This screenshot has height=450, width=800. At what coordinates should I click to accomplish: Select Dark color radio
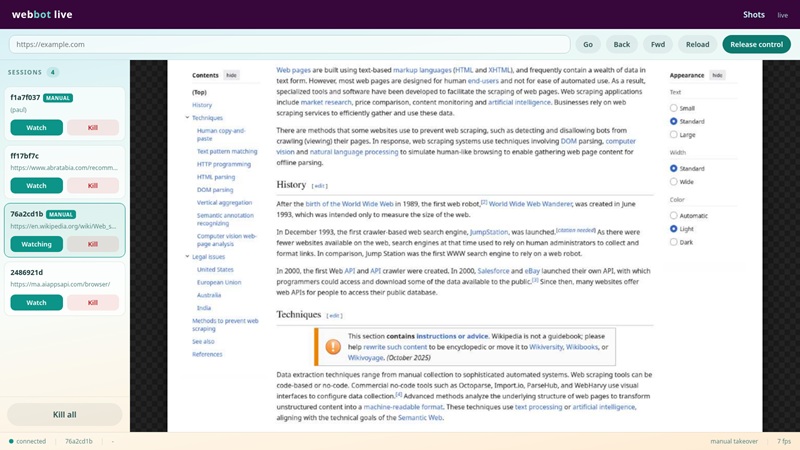pyautogui.click(x=673, y=242)
